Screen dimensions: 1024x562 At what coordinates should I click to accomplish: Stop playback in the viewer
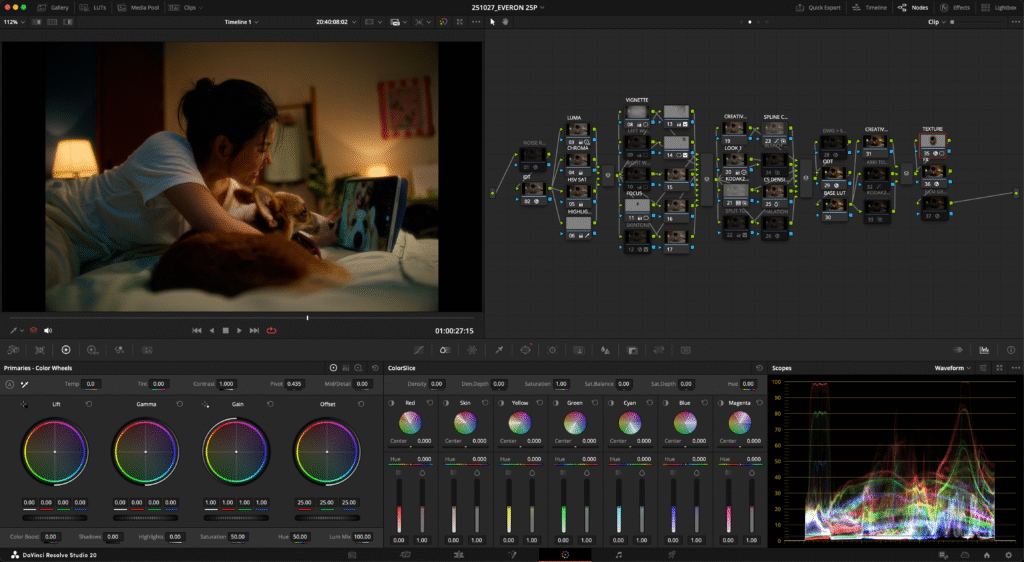coord(225,330)
